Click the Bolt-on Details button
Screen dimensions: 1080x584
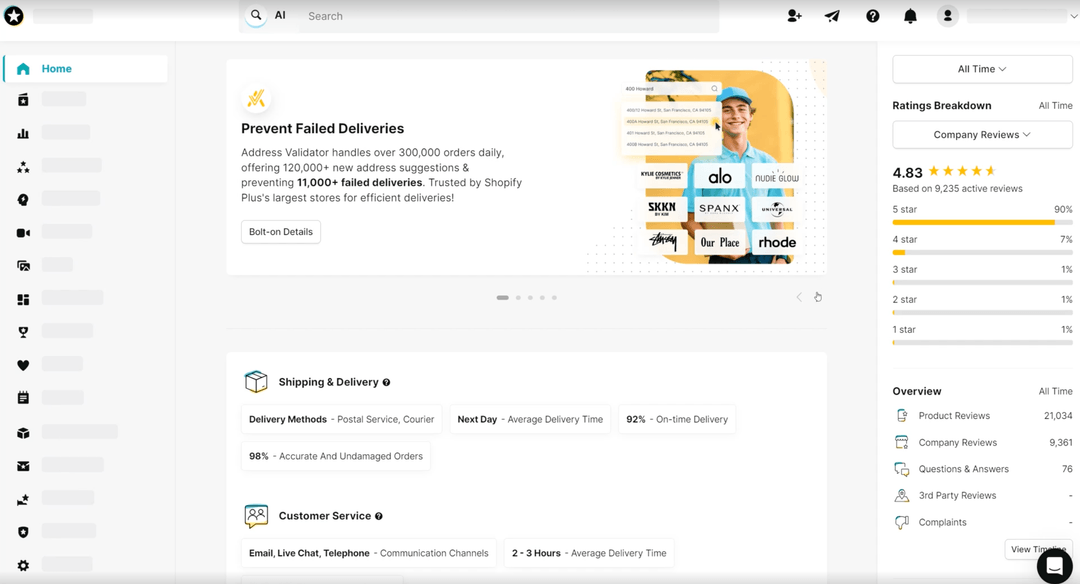pos(280,231)
